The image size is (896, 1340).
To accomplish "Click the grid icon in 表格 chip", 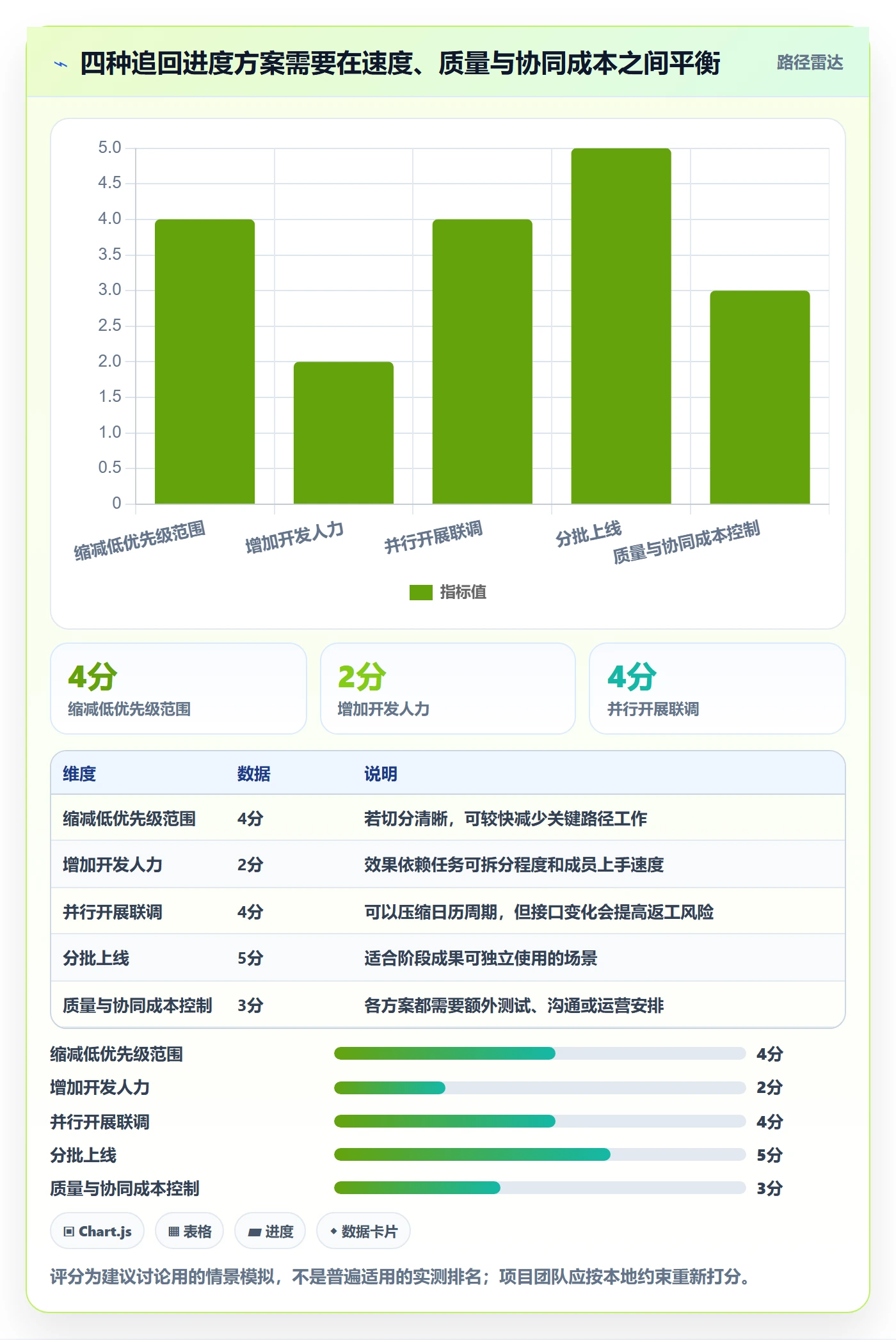I will click(173, 1232).
